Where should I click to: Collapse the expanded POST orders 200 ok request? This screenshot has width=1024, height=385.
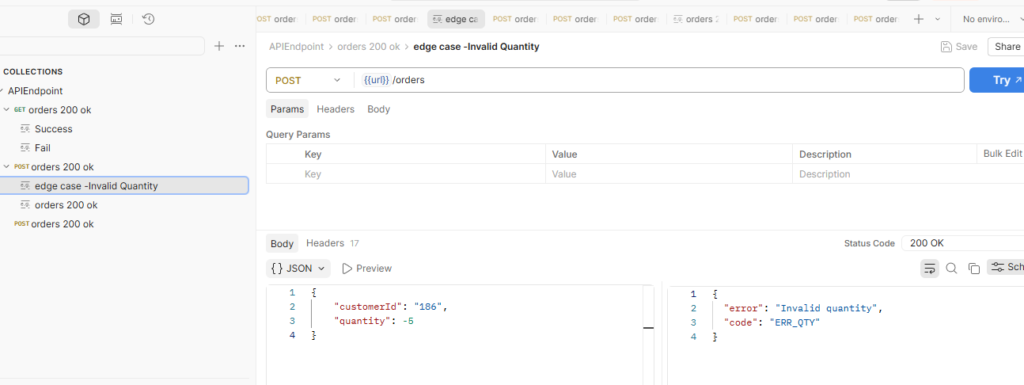[x=7, y=166]
